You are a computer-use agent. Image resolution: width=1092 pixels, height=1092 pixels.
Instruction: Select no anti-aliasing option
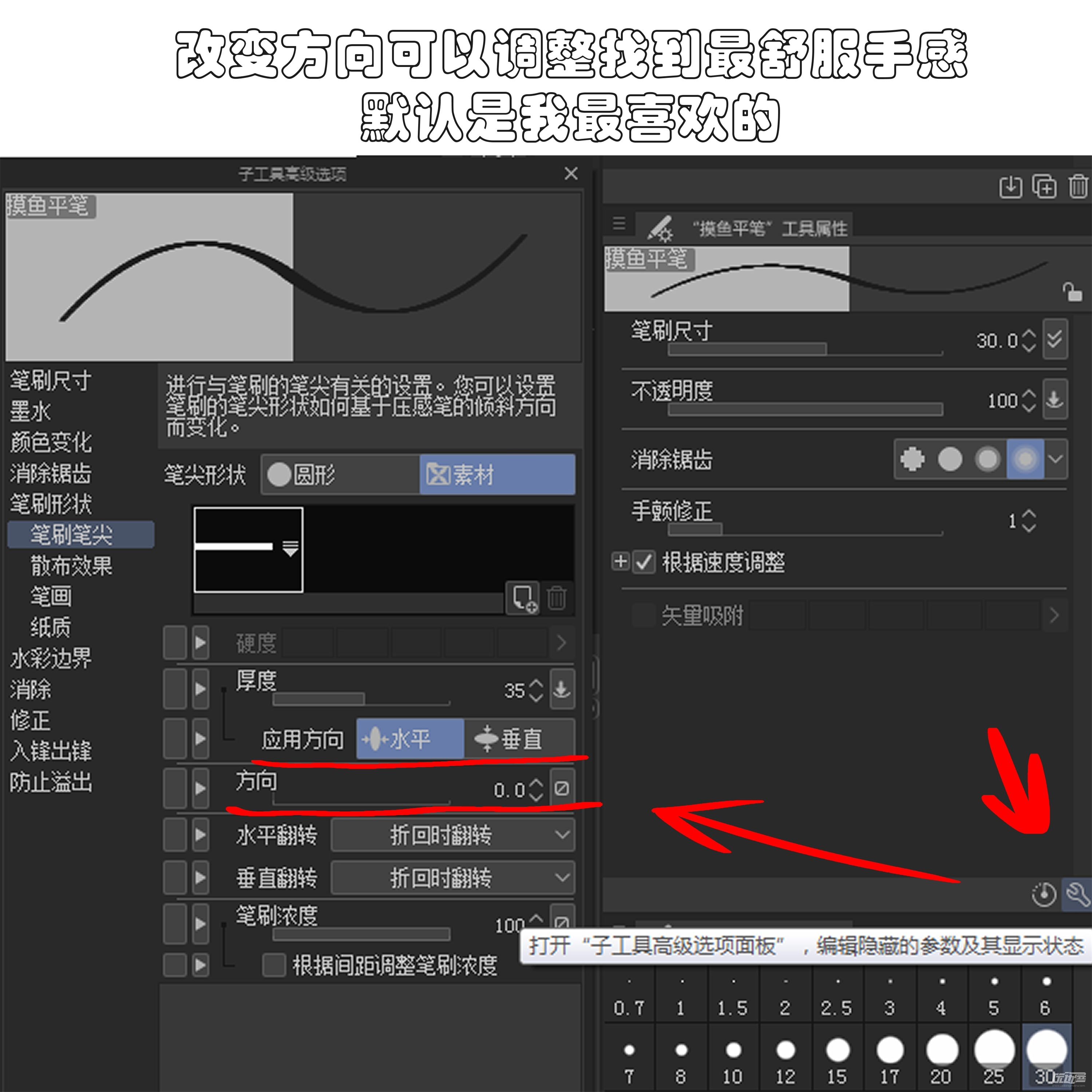pyautogui.click(x=913, y=459)
